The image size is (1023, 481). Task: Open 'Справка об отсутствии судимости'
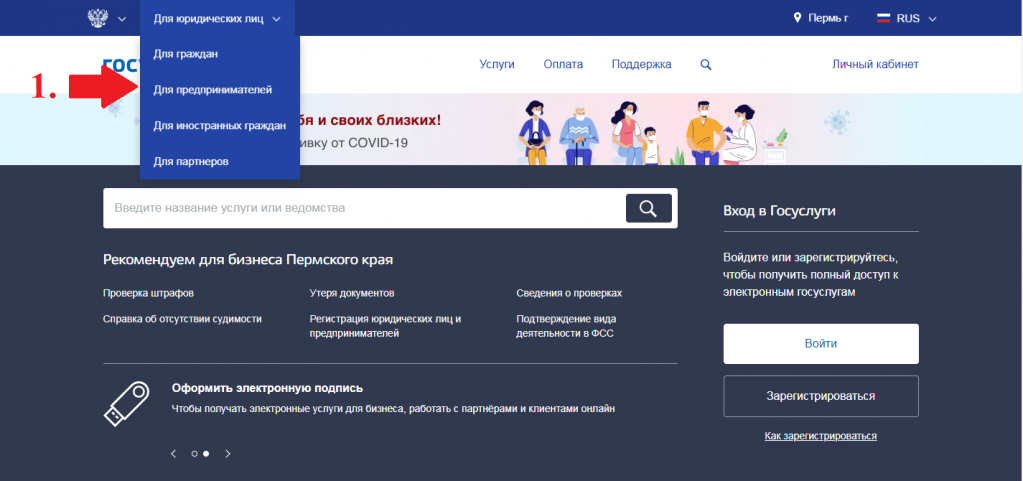tap(182, 319)
